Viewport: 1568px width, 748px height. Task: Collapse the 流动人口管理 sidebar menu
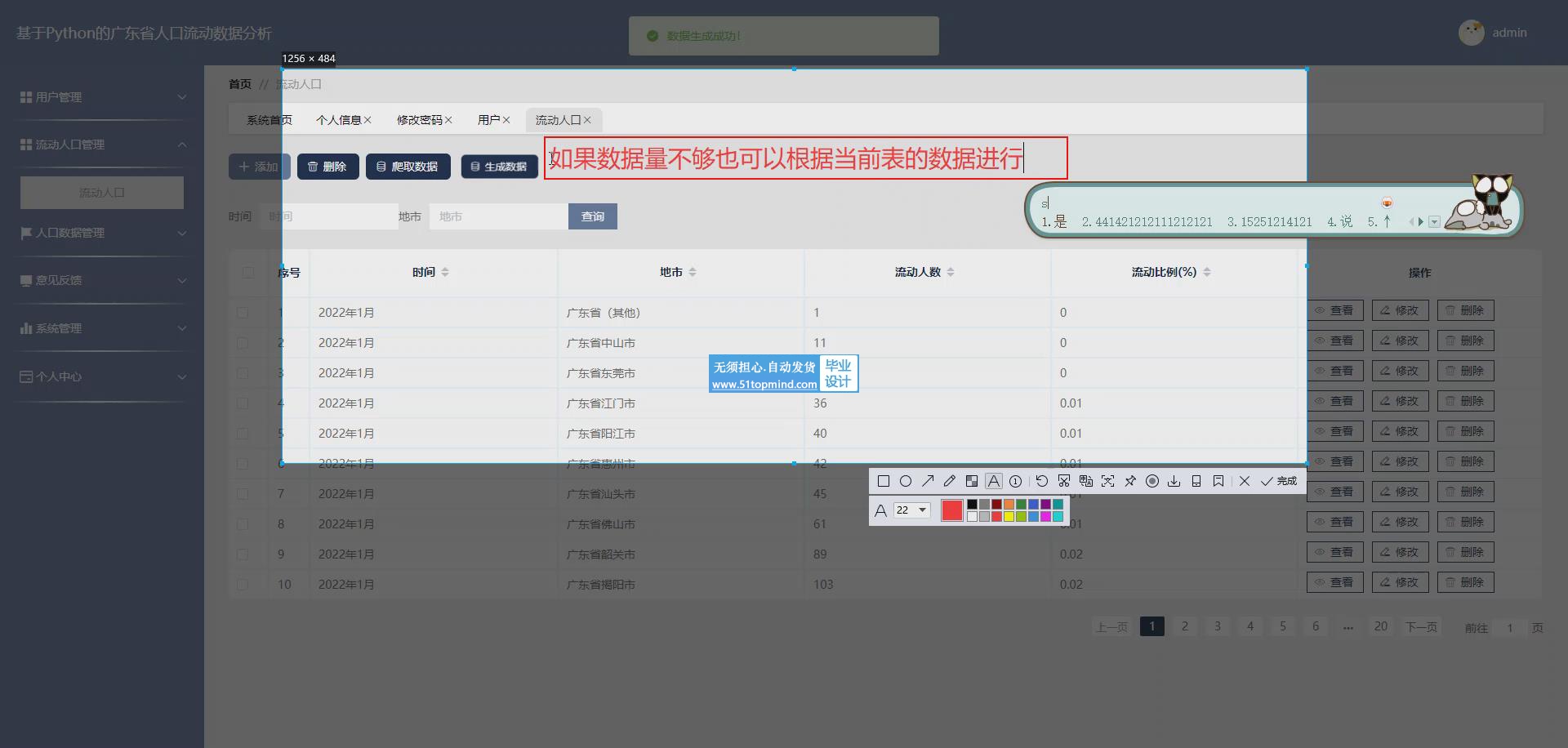102,145
